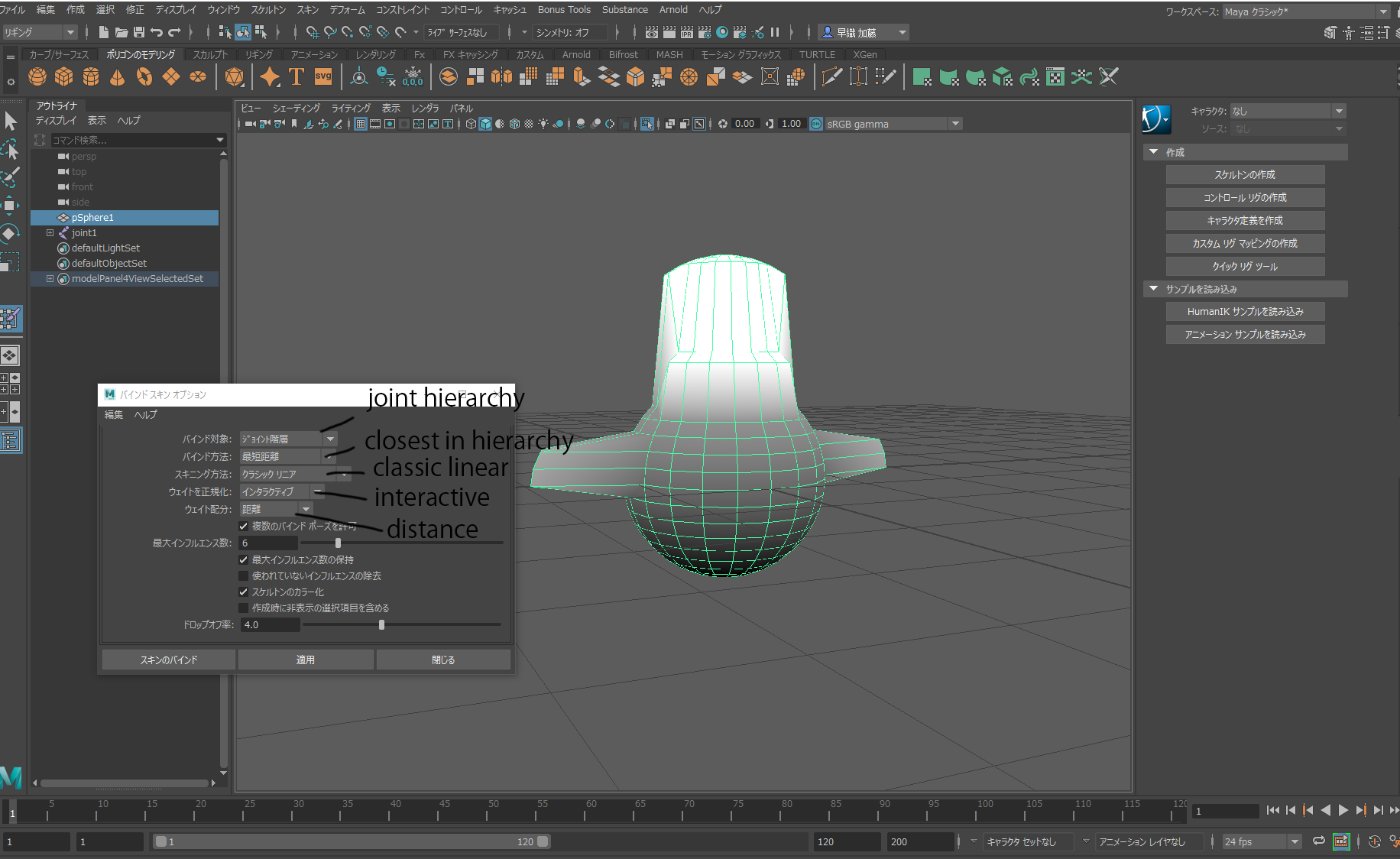Click the 最大インフルエンス数 slider handle
The image size is (1400, 859).
[338, 543]
